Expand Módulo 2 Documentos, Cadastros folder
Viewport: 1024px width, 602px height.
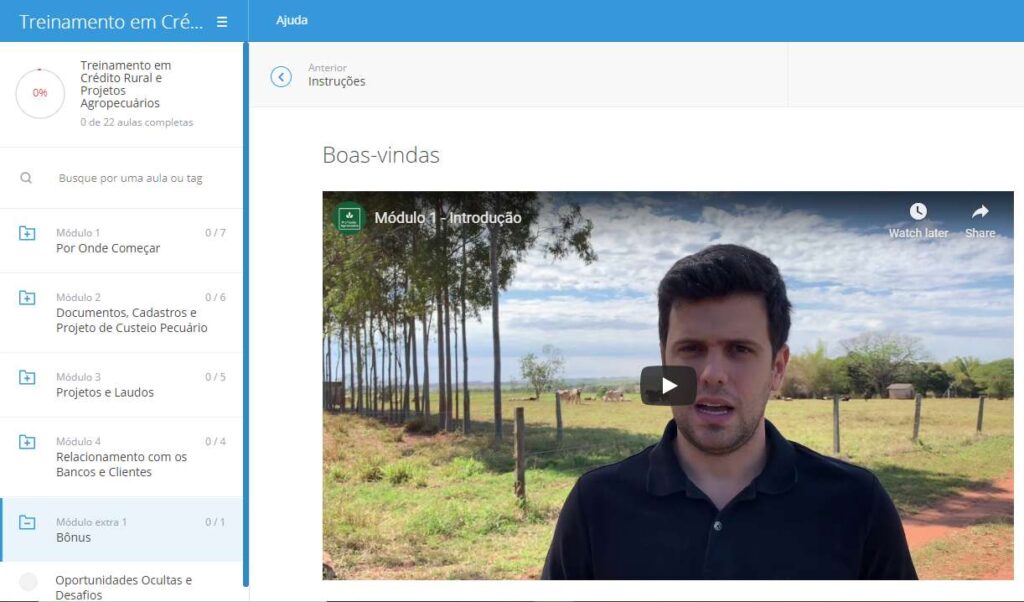click(27, 298)
